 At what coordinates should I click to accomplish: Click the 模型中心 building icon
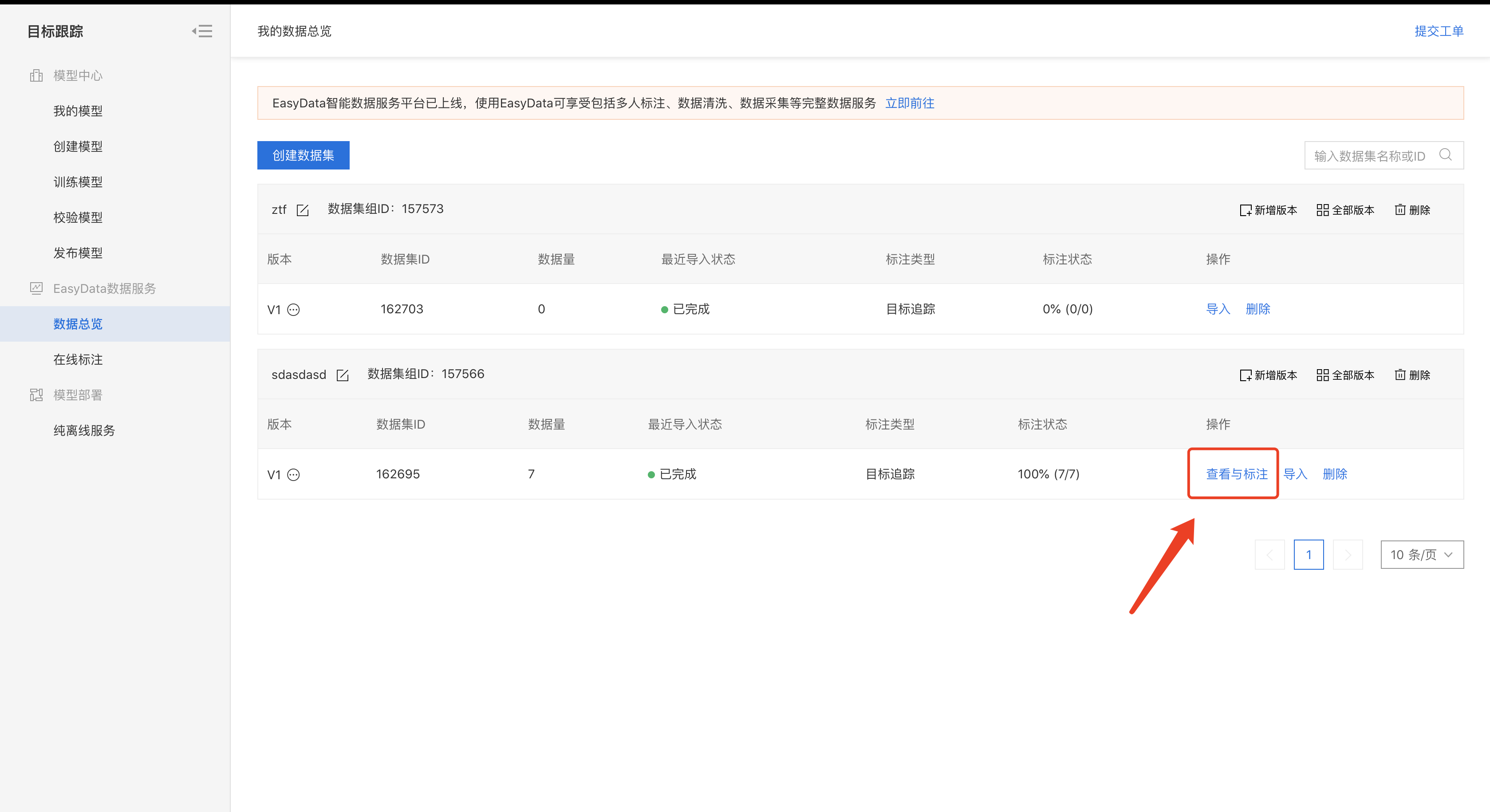coord(36,75)
